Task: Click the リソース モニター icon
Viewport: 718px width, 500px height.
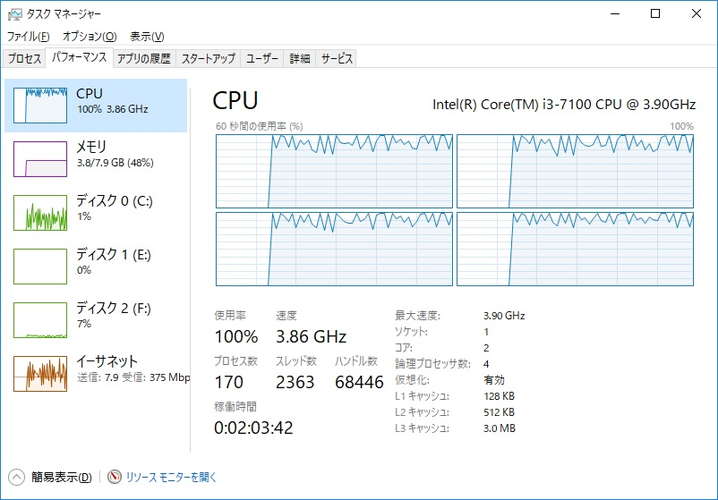Action: [x=114, y=477]
